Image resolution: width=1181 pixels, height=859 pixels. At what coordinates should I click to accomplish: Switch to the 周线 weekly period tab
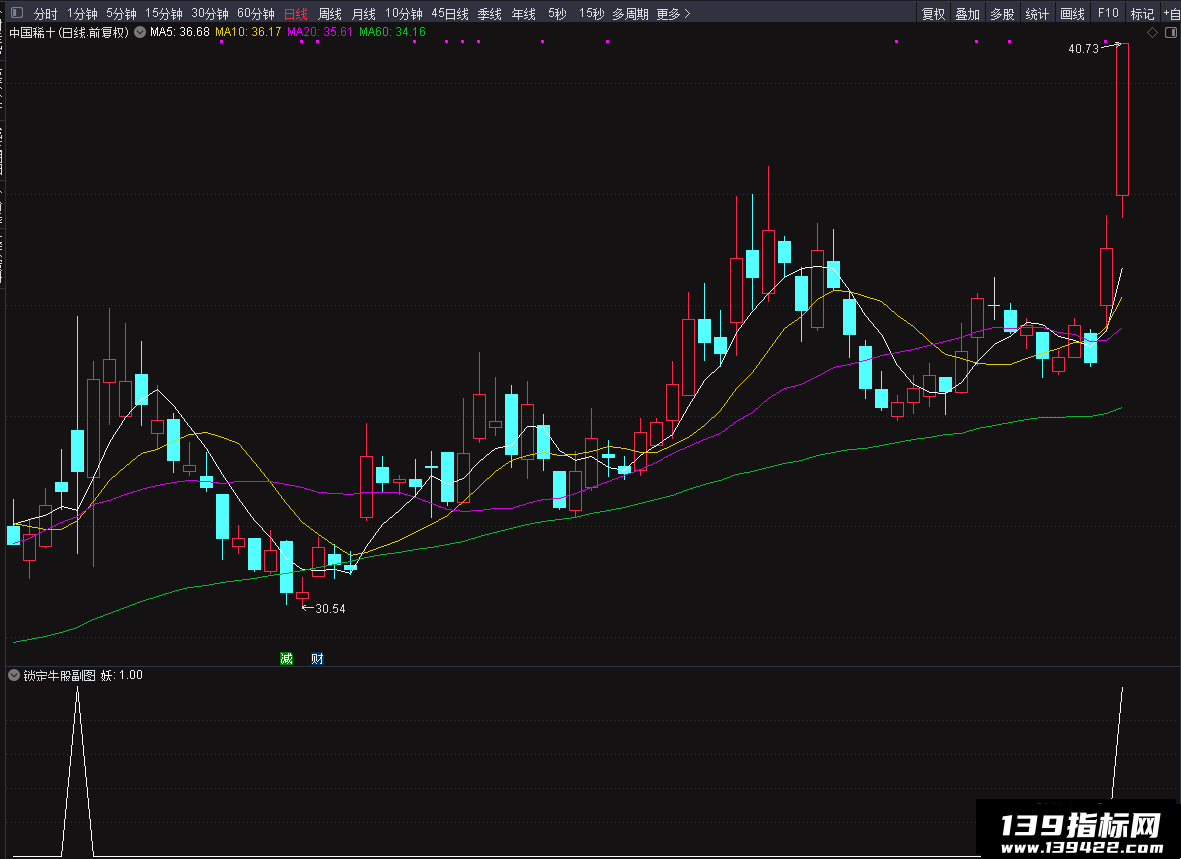pyautogui.click(x=330, y=14)
